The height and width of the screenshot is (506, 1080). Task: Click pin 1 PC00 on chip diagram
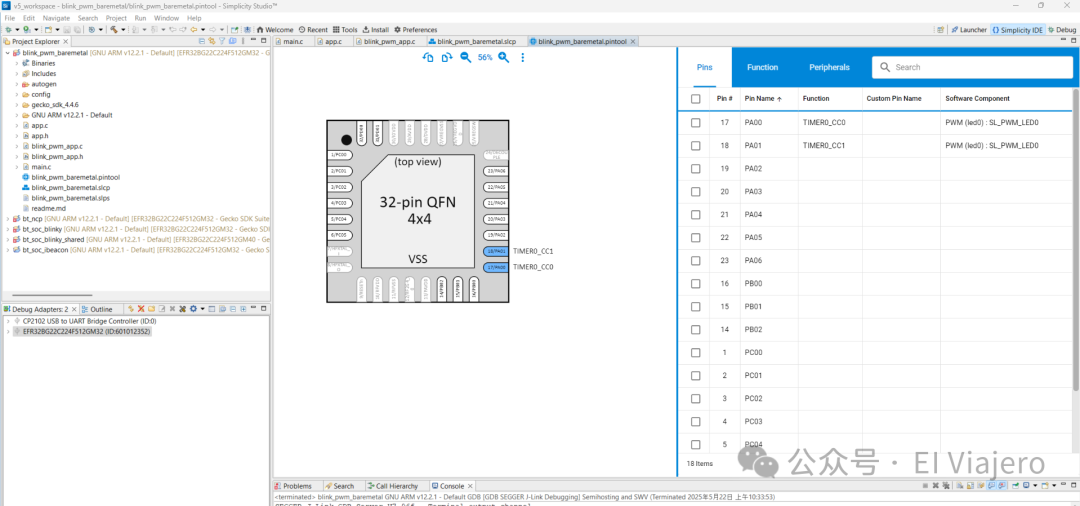[x=340, y=155]
